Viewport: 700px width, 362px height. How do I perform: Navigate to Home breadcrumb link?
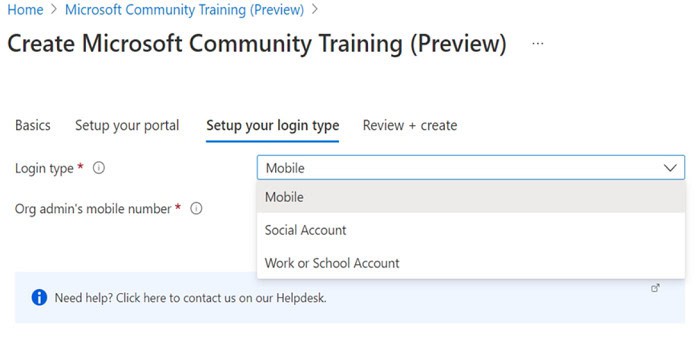point(25,9)
